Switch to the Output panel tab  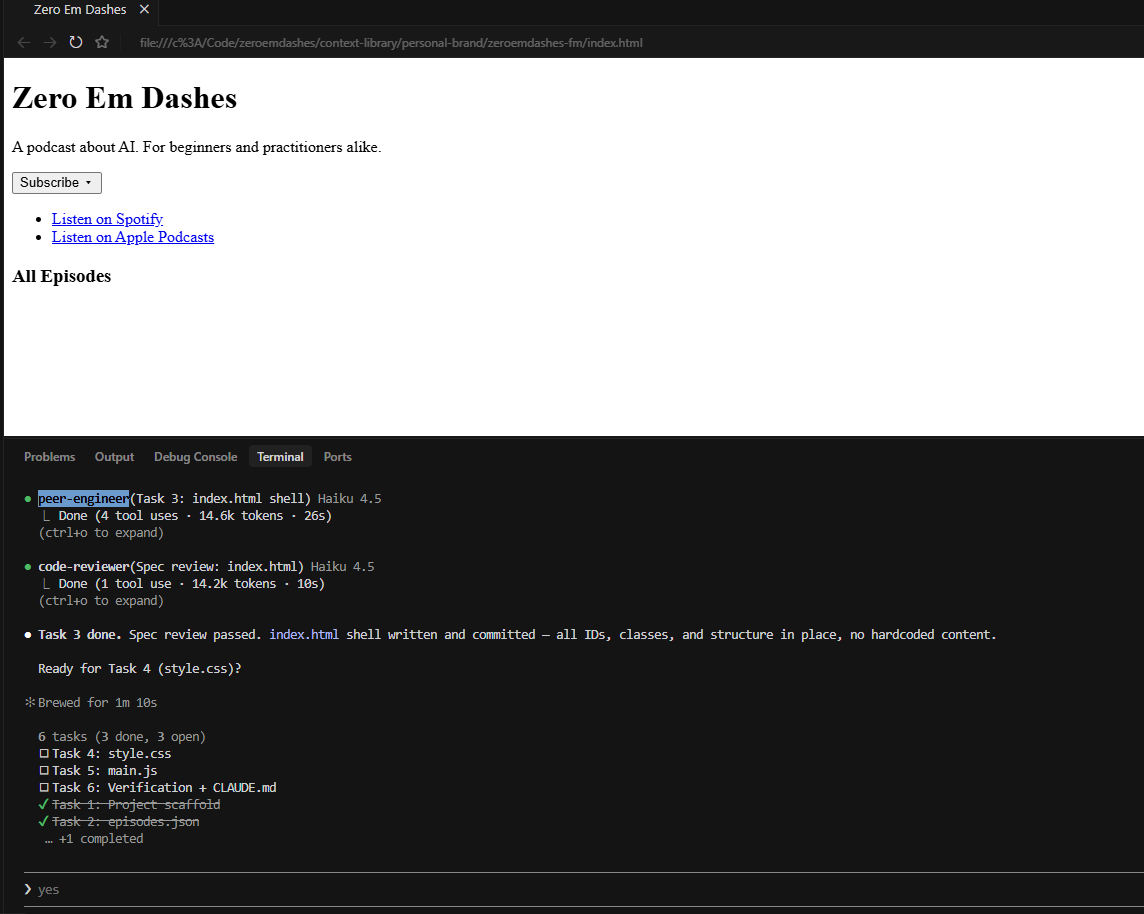(115, 457)
